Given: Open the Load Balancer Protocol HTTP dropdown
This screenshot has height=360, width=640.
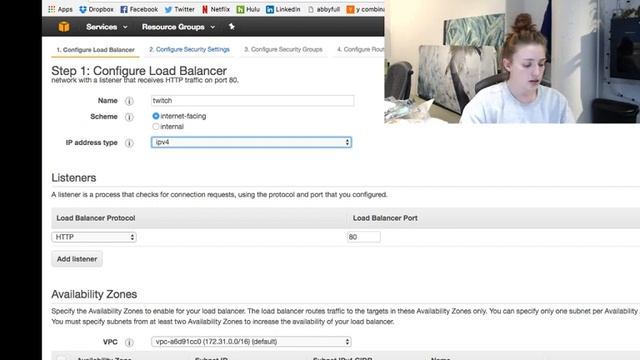Looking at the screenshot, I should [94, 237].
